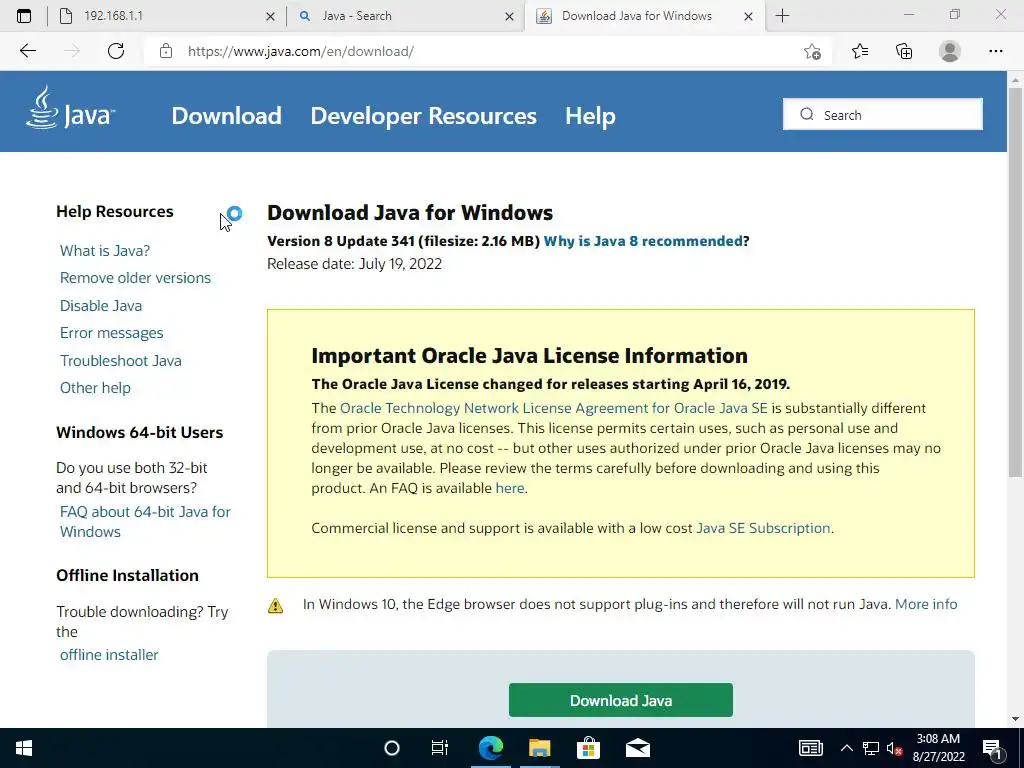Screen dimensions: 1024x768
Task: Open the Why is Java 8 recommended link
Action: [643, 241]
